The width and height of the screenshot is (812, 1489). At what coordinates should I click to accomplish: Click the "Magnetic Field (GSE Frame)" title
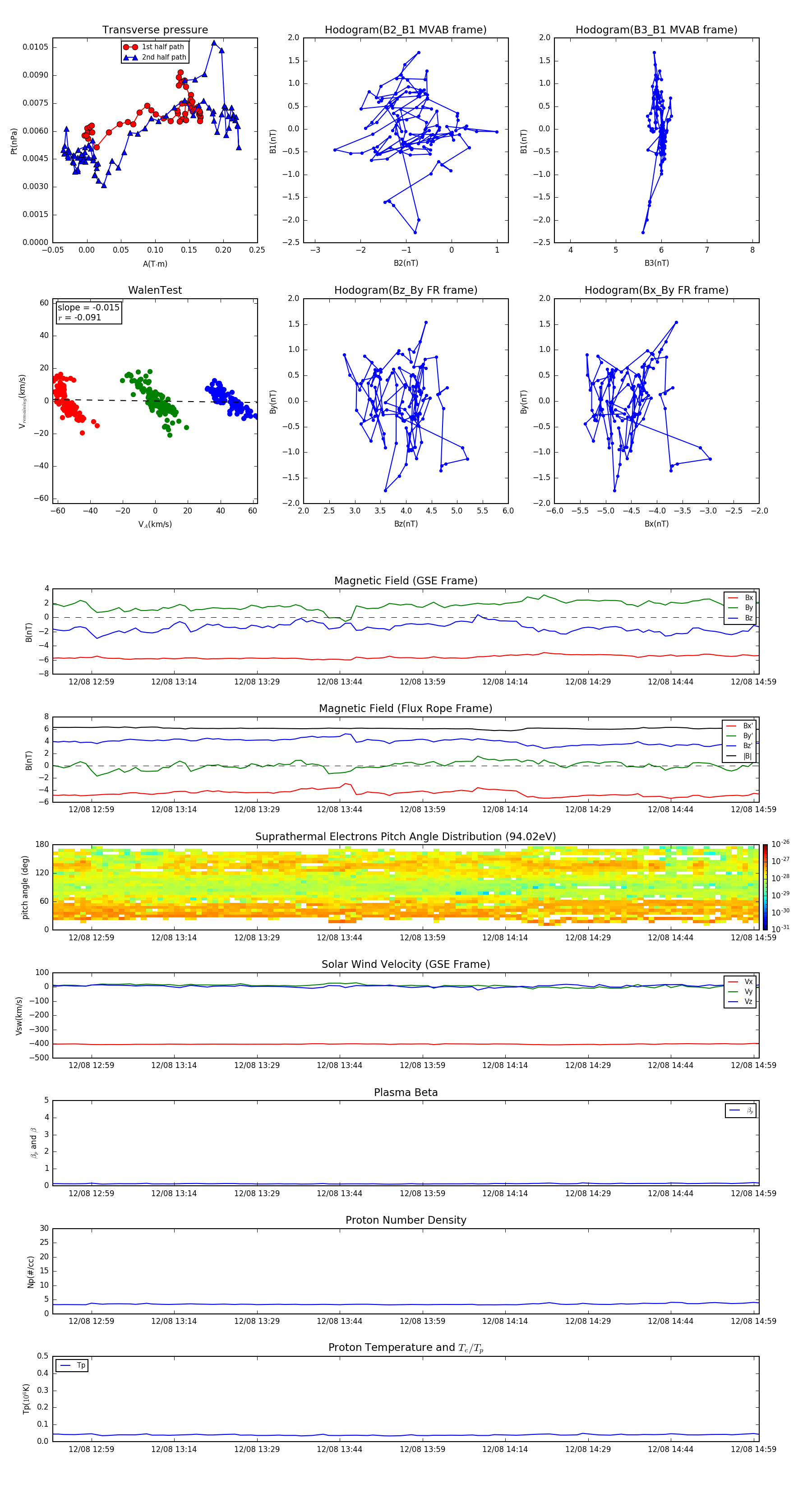[x=406, y=581]
